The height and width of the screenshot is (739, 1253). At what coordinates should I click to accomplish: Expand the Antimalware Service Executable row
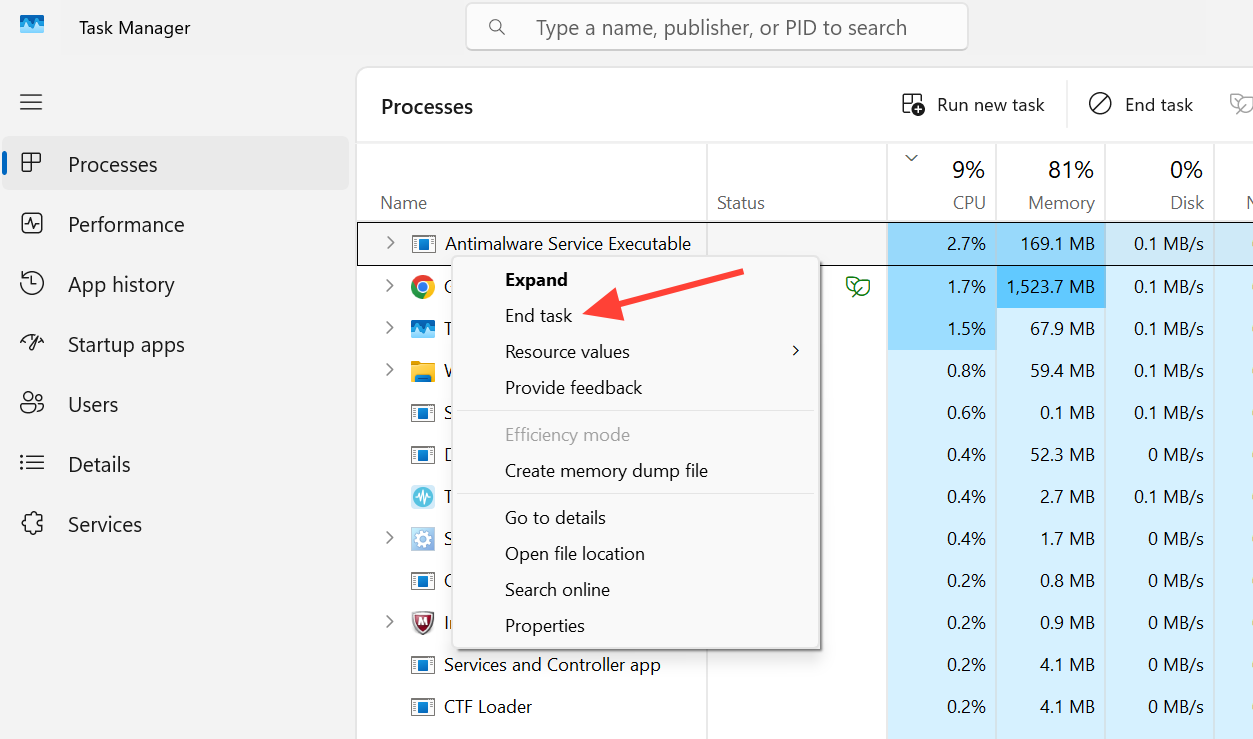click(390, 244)
